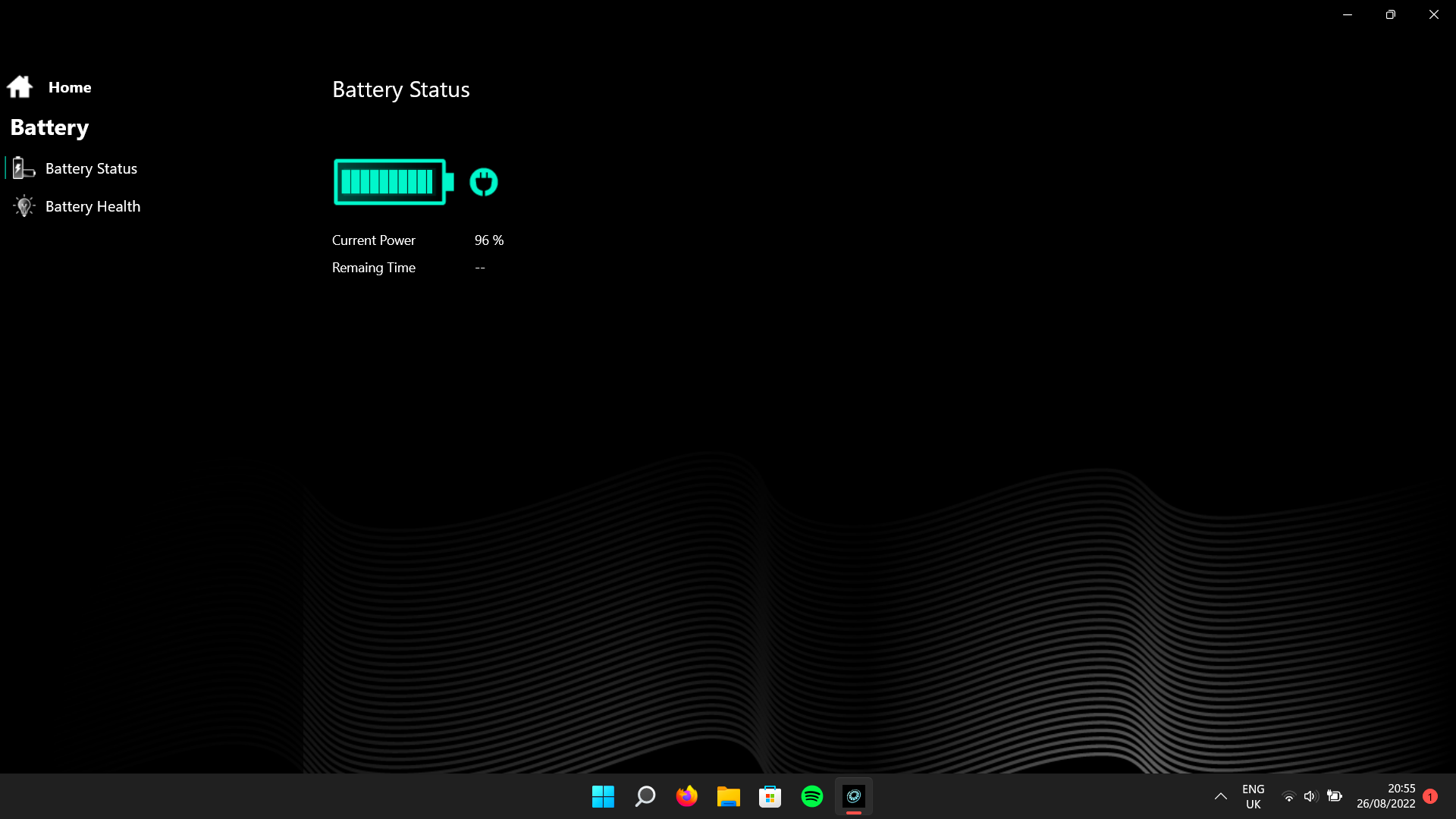Click the plugged-in charger icon
This screenshot has width=1456, height=819.
(x=484, y=182)
